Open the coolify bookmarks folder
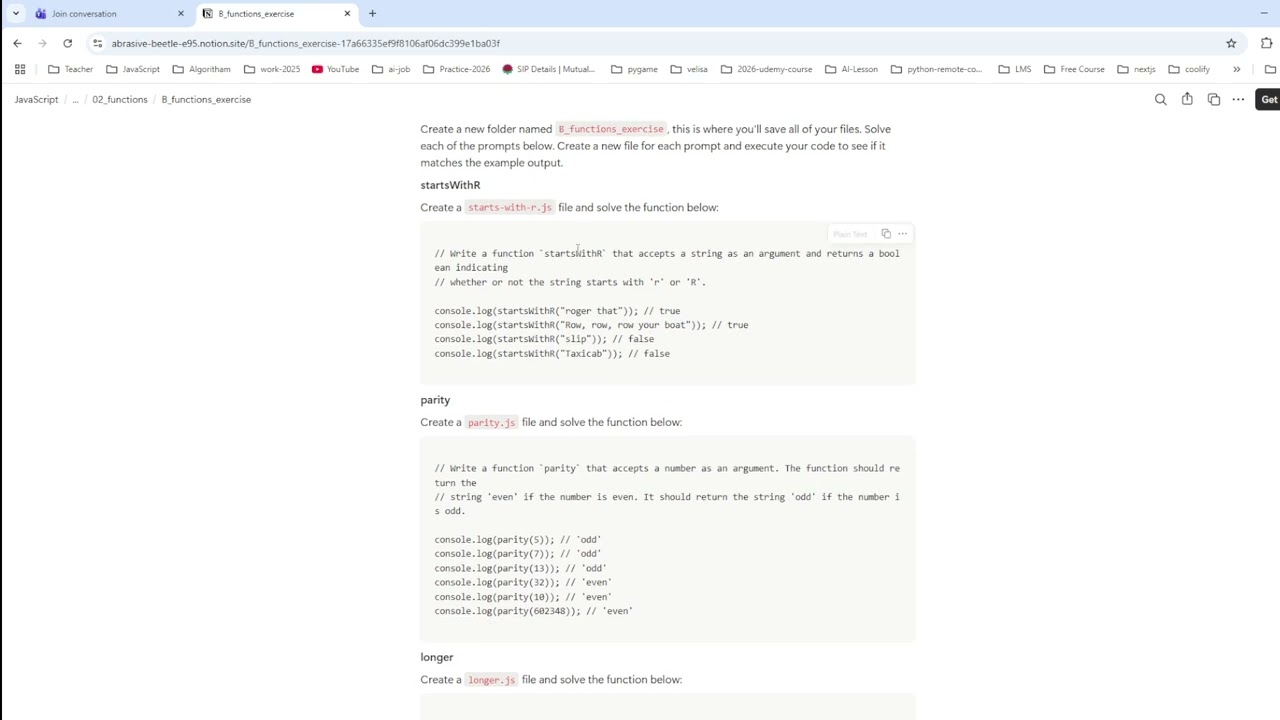The height and width of the screenshot is (720, 1280). [1188, 69]
